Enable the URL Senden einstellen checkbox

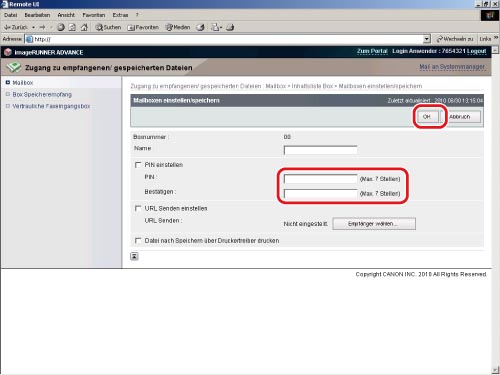click(x=138, y=209)
